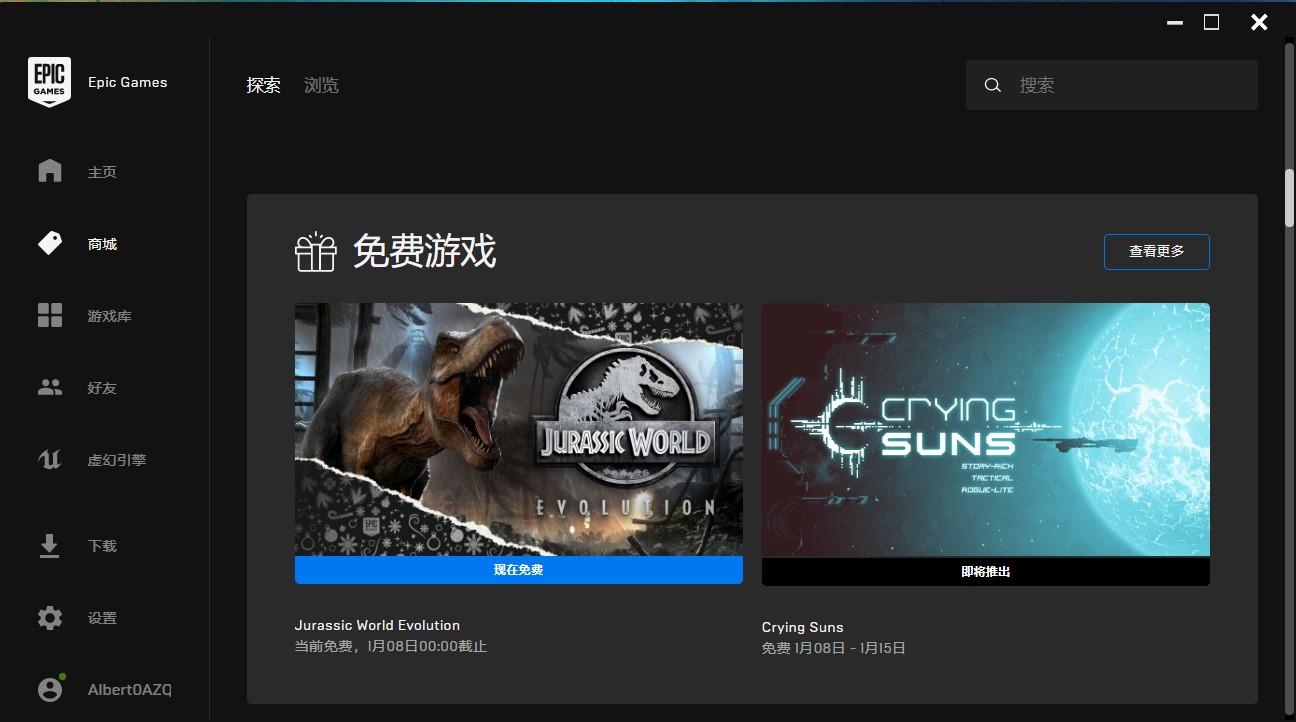Open the Crying Suns title link
This screenshot has width=1296, height=722.
pyautogui.click(x=802, y=627)
